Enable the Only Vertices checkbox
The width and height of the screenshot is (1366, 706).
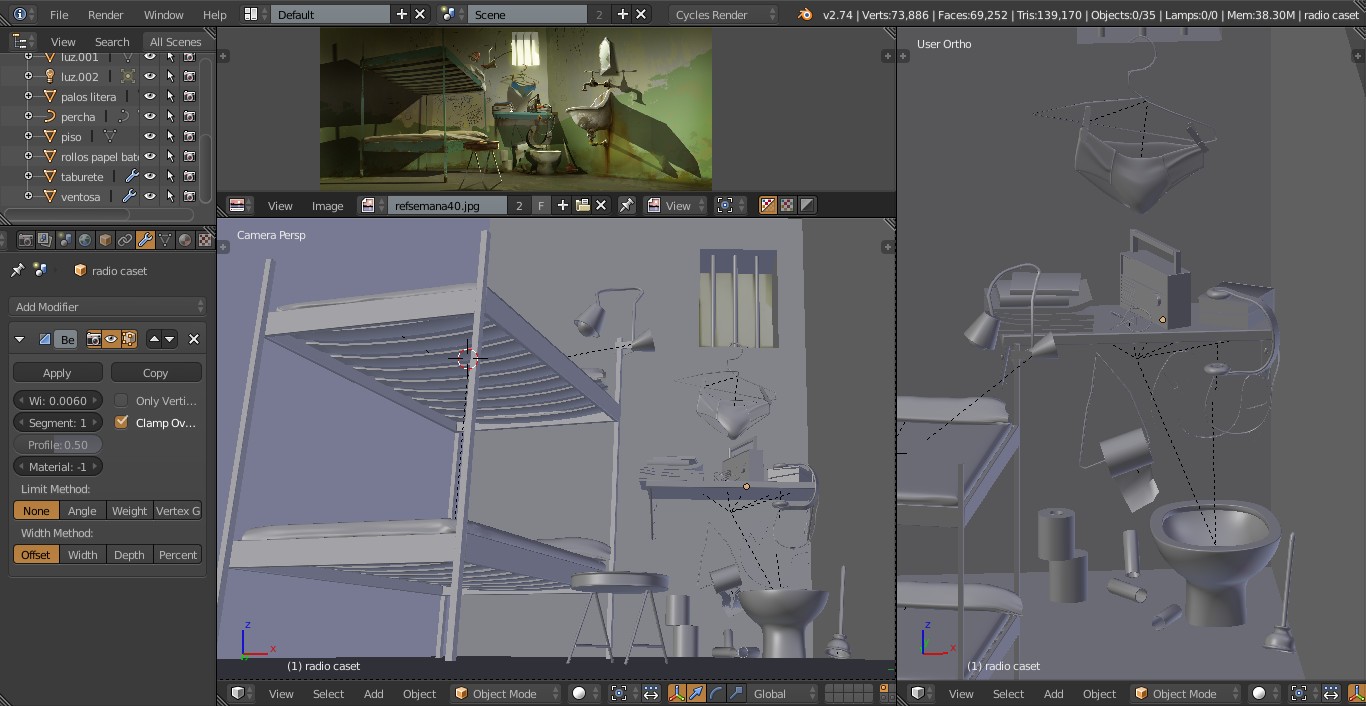122,400
